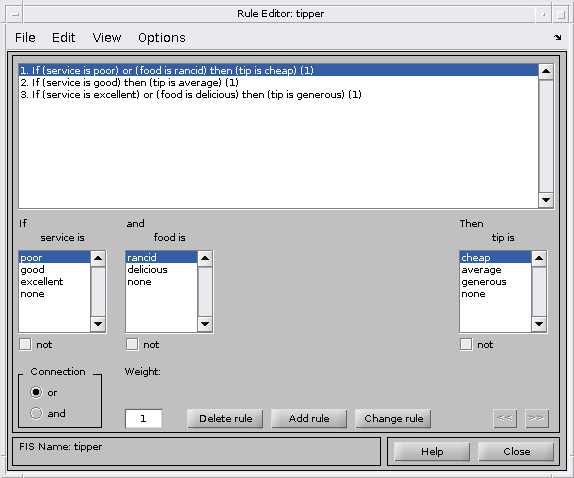Open window menu icon in title bar
This screenshot has width=574, height=478.
tap(15, 14)
